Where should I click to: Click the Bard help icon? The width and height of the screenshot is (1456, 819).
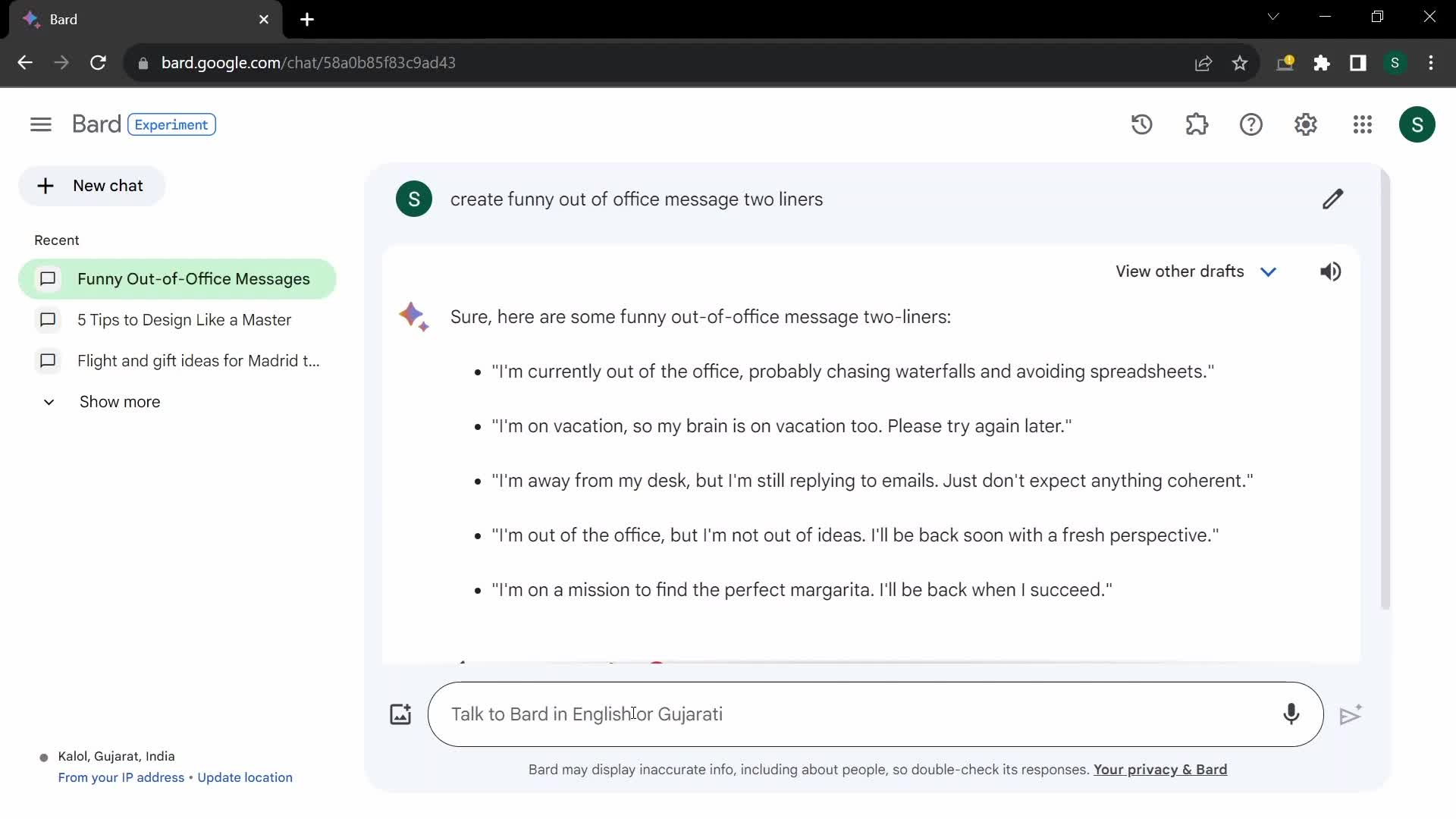click(x=1251, y=124)
